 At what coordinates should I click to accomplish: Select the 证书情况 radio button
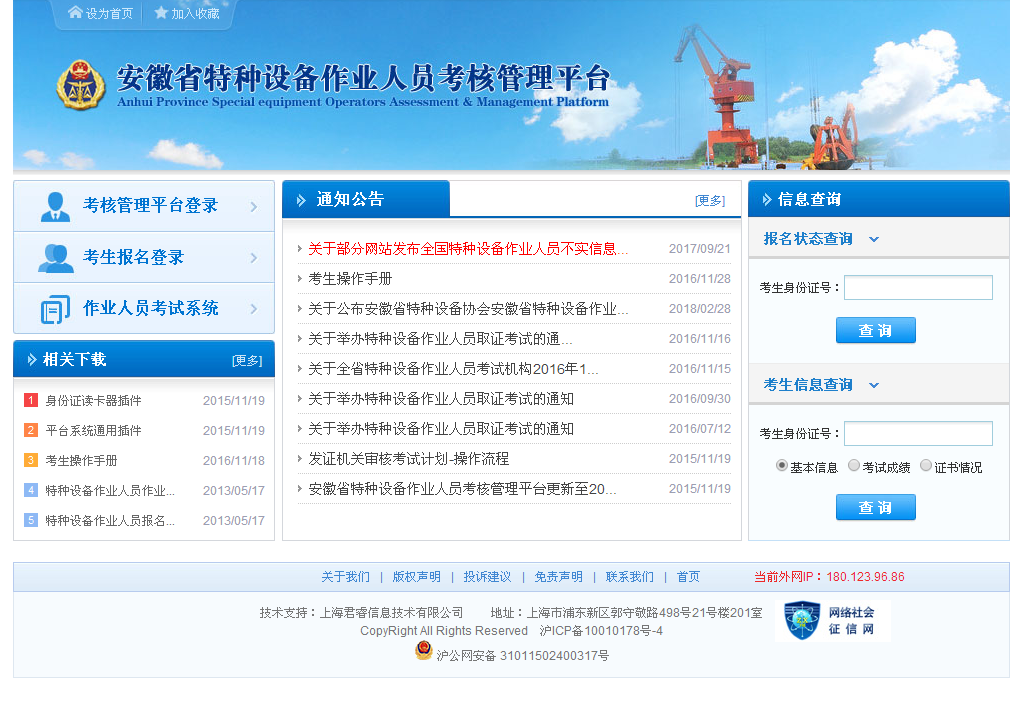pyautogui.click(x=926, y=466)
